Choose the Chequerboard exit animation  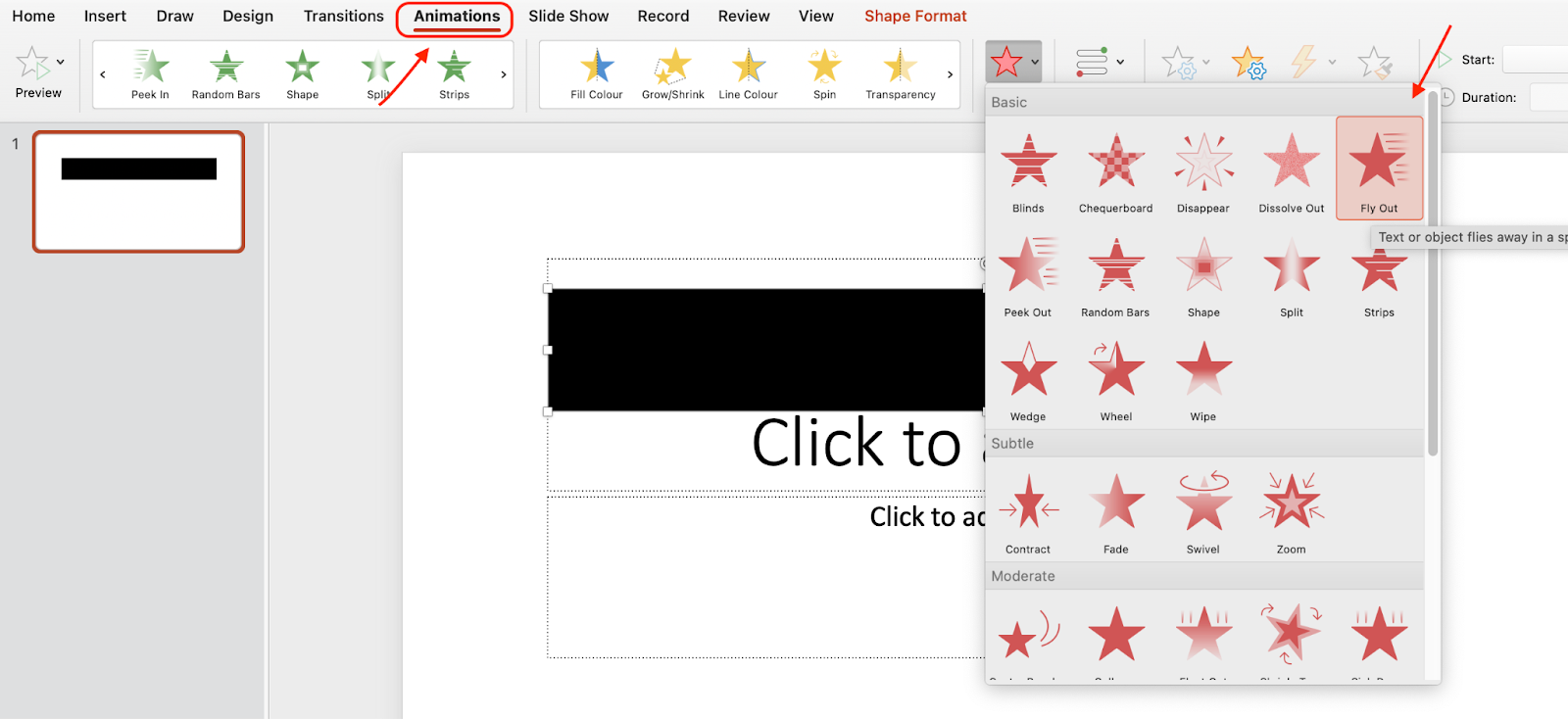coord(1115,171)
